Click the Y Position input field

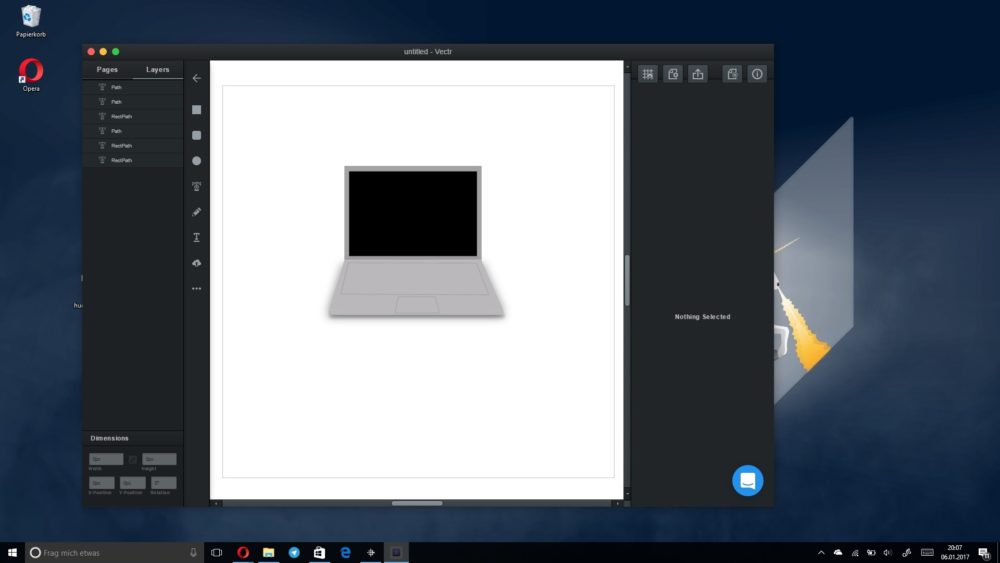133,483
